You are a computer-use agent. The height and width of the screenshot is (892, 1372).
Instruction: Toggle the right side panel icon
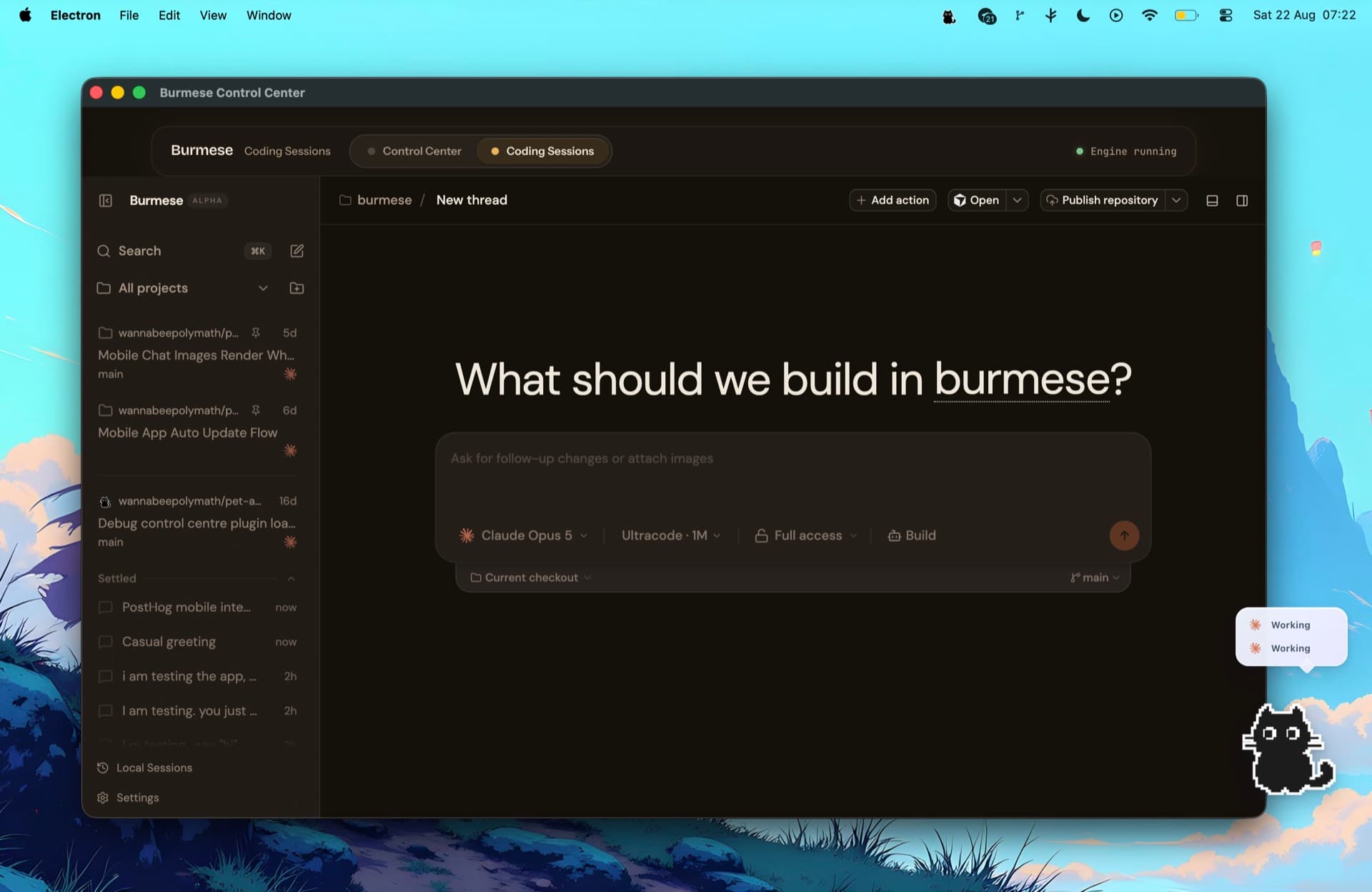coord(1242,201)
